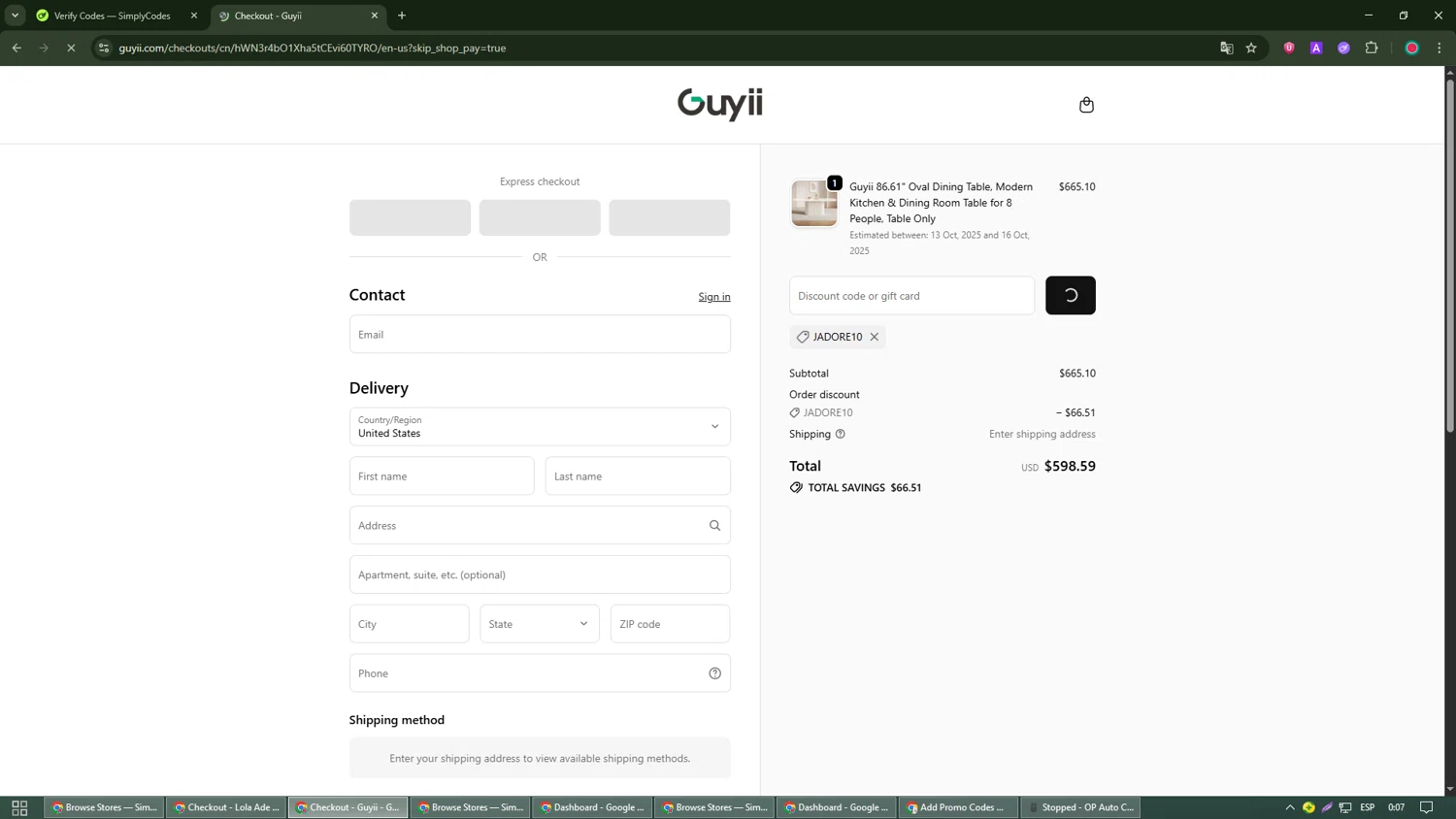Close the Verify Codes SimplyCodes tab
The image size is (1456, 819).
pyautogui.click(x=194, y=16)
